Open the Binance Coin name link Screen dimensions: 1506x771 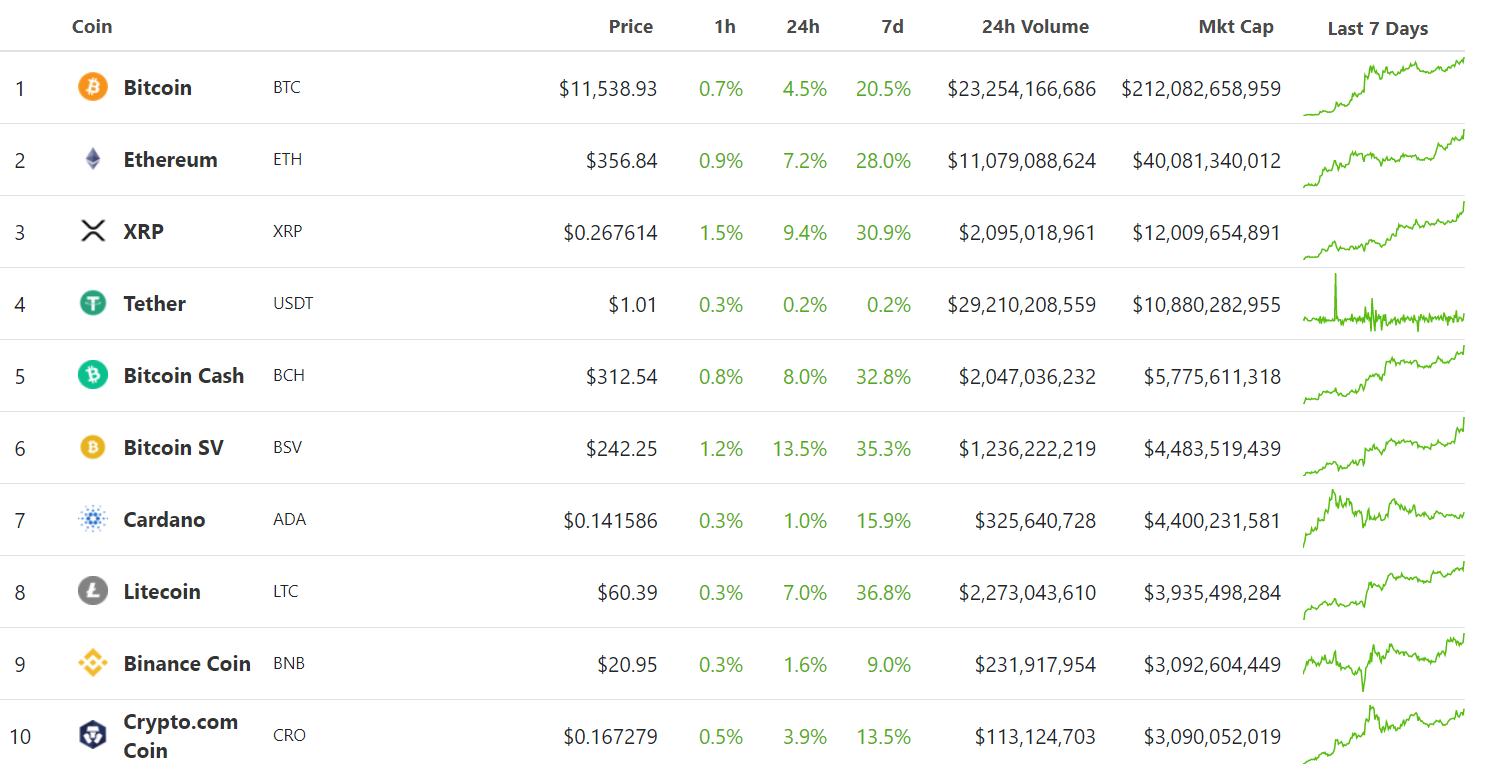(186, 663)
